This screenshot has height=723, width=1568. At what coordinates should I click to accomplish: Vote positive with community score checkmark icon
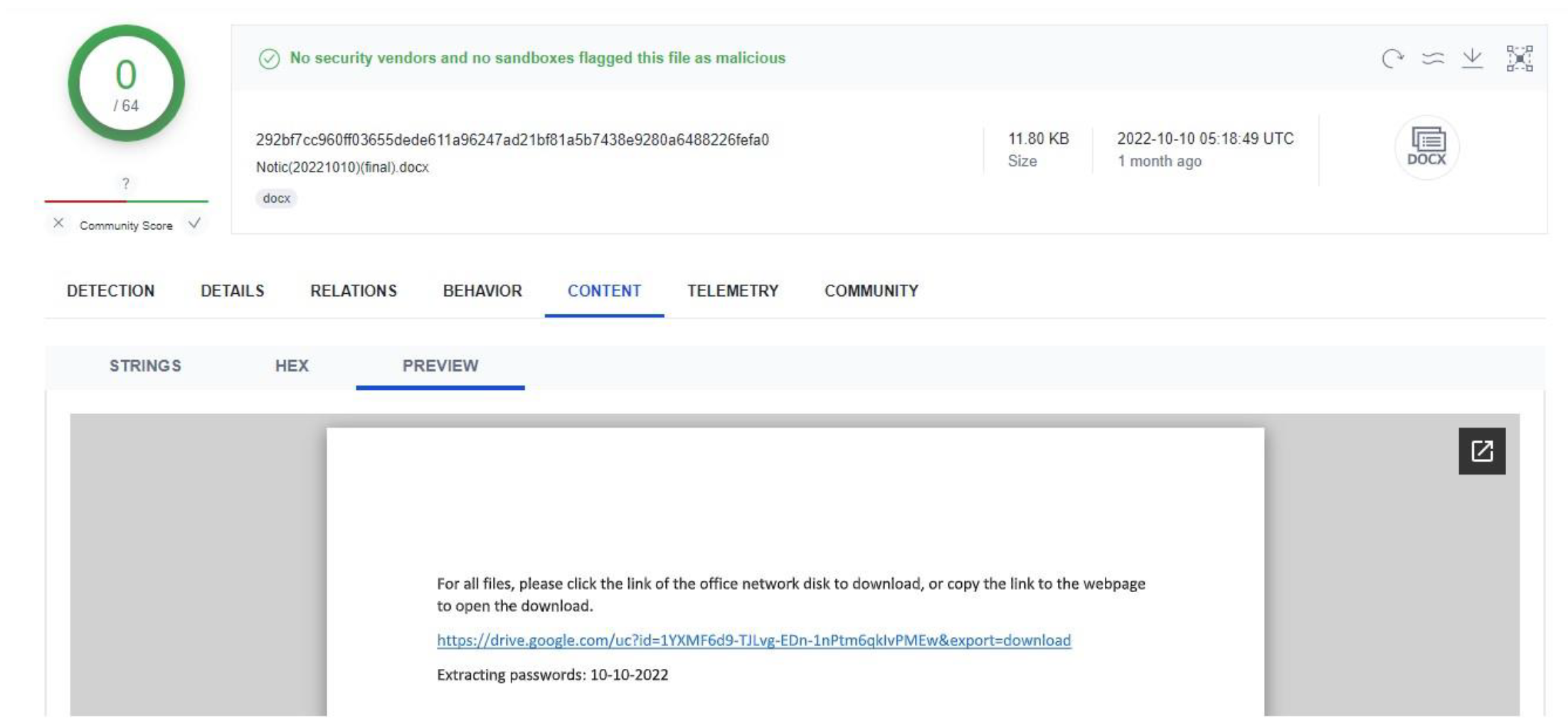[x=194, y=223]
